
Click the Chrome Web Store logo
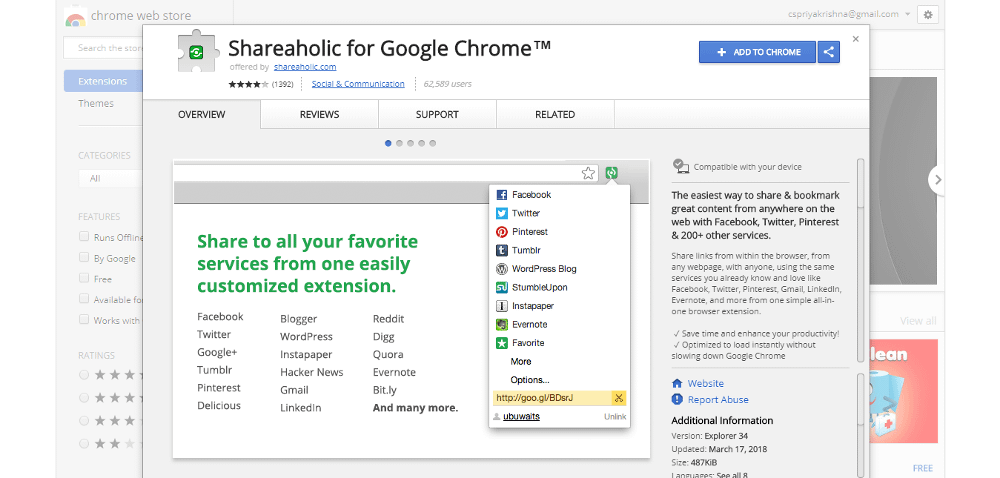coord(76,18)
